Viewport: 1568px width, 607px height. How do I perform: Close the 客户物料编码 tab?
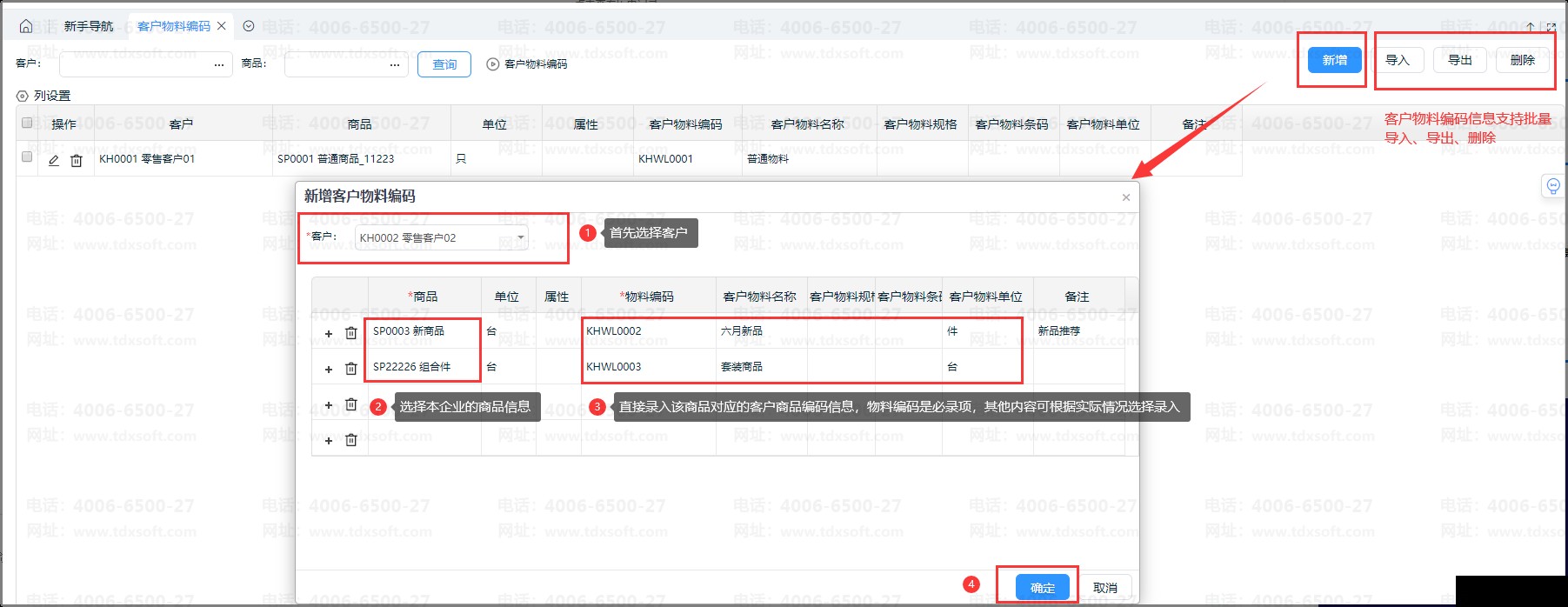(222, 26)
